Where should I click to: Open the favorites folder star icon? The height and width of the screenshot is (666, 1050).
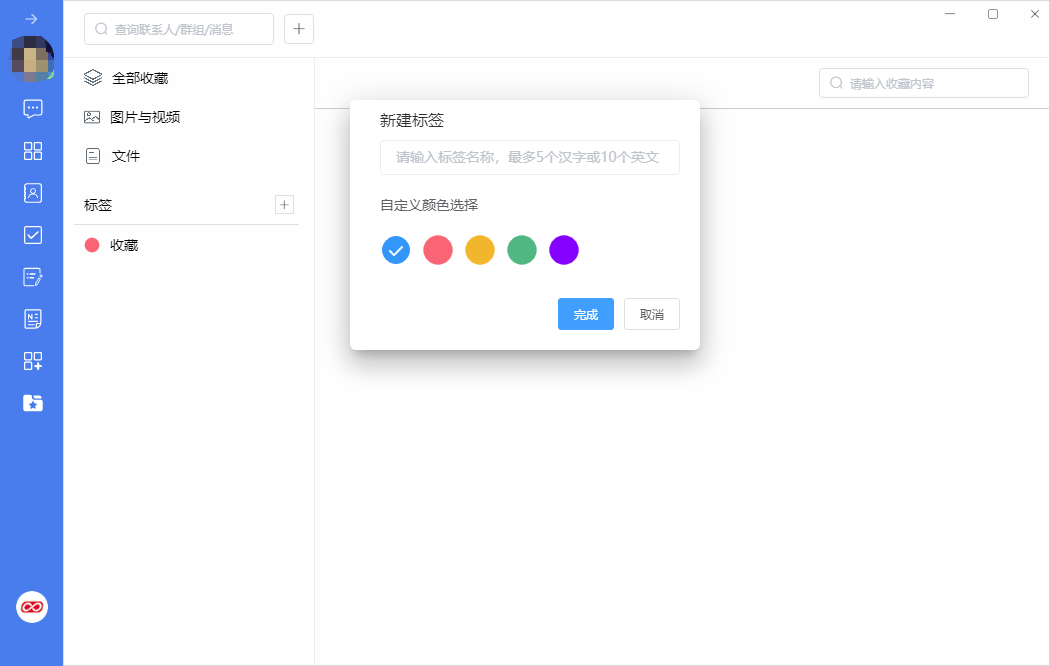point(32,403)
